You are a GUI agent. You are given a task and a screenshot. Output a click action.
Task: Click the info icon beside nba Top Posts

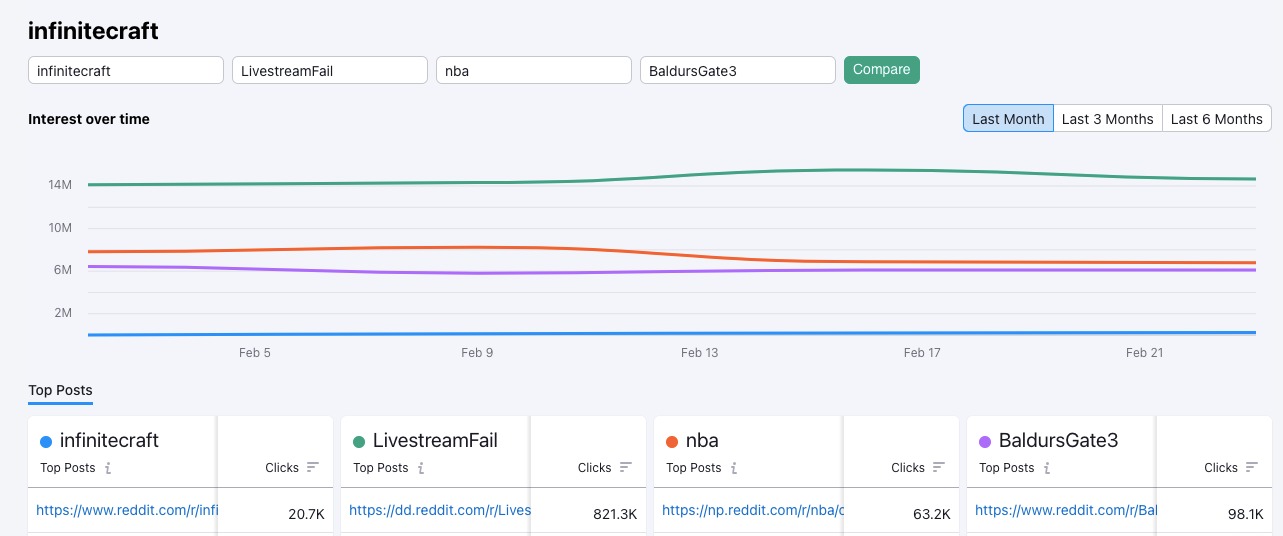[x=734, y=468]
